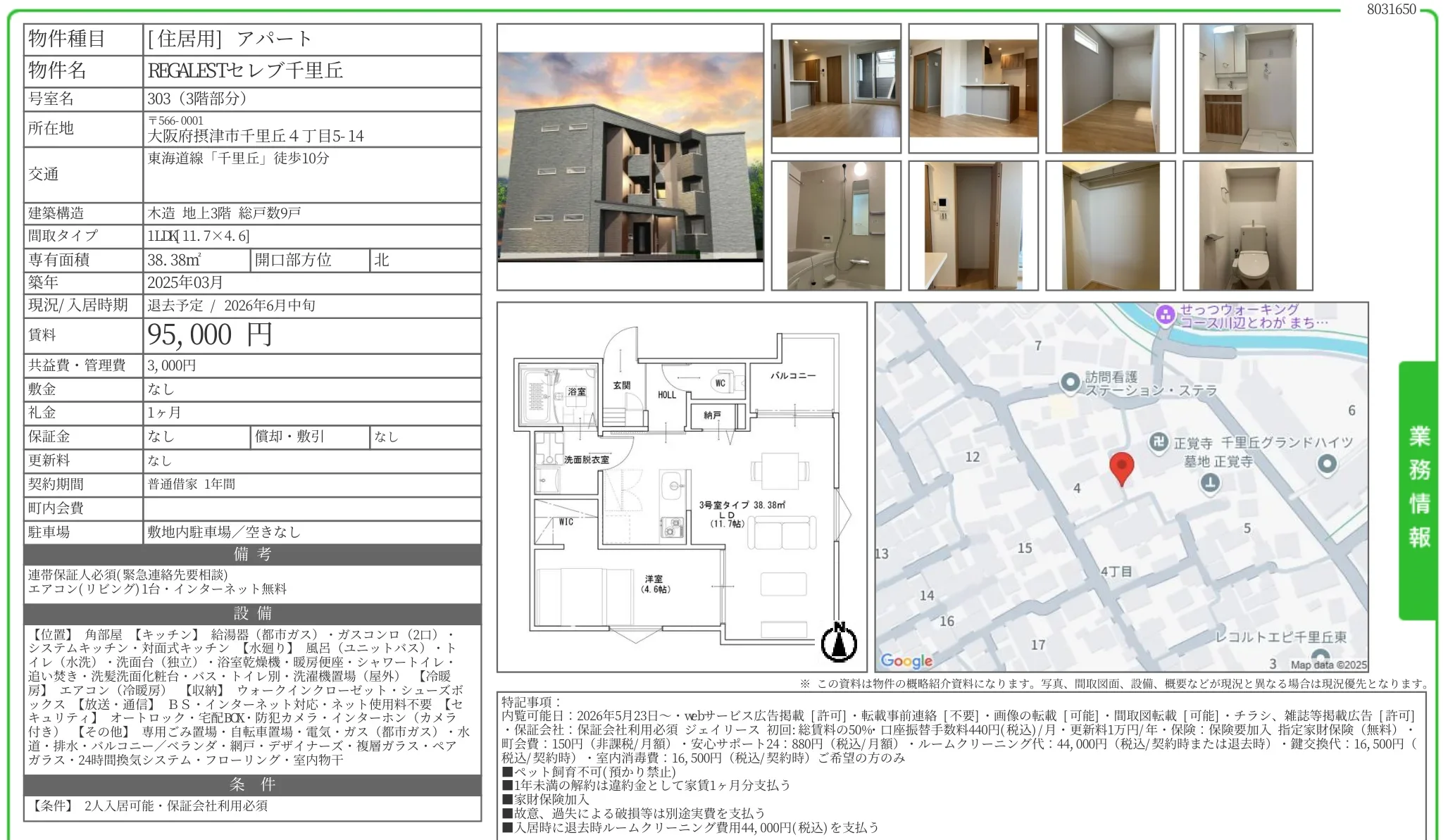This screenshot has height=840, width=1448.
Task: Click the cemetery icon near 墓地 正覚寺
Action: pyautogui.click(x=1210, y=482)
